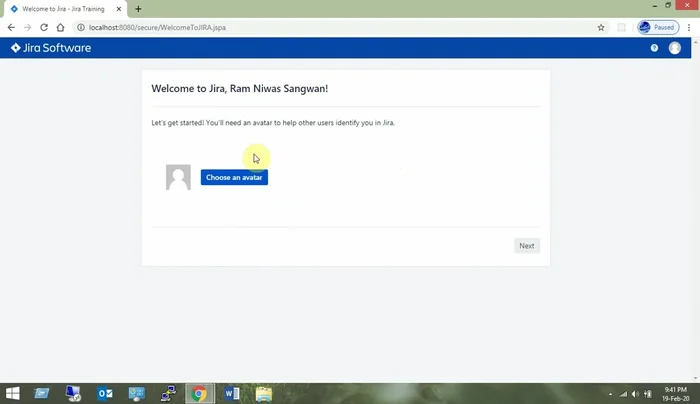Show hidden system tray icons

tap(610, 394)
